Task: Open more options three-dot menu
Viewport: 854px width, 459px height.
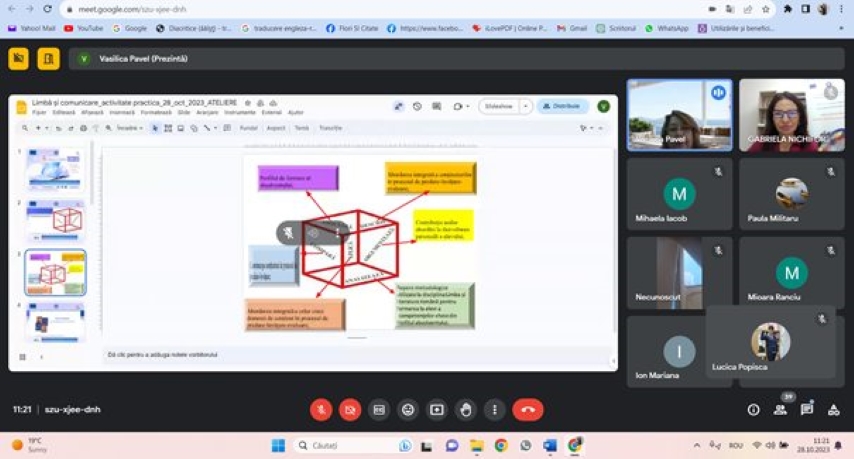Action: click(x=494, y=409)
